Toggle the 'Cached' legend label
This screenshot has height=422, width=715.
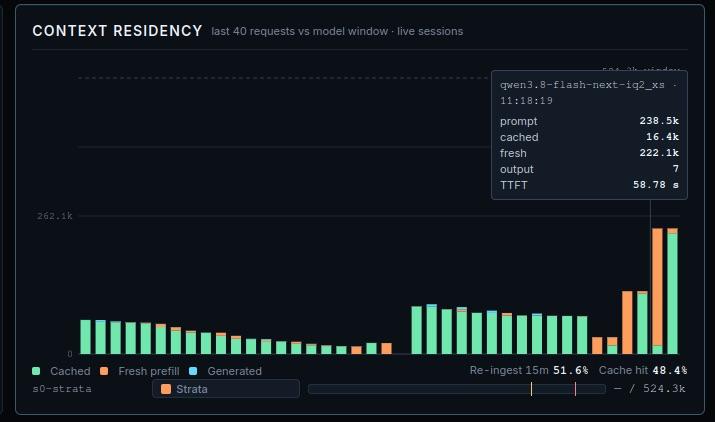point(70,371)
